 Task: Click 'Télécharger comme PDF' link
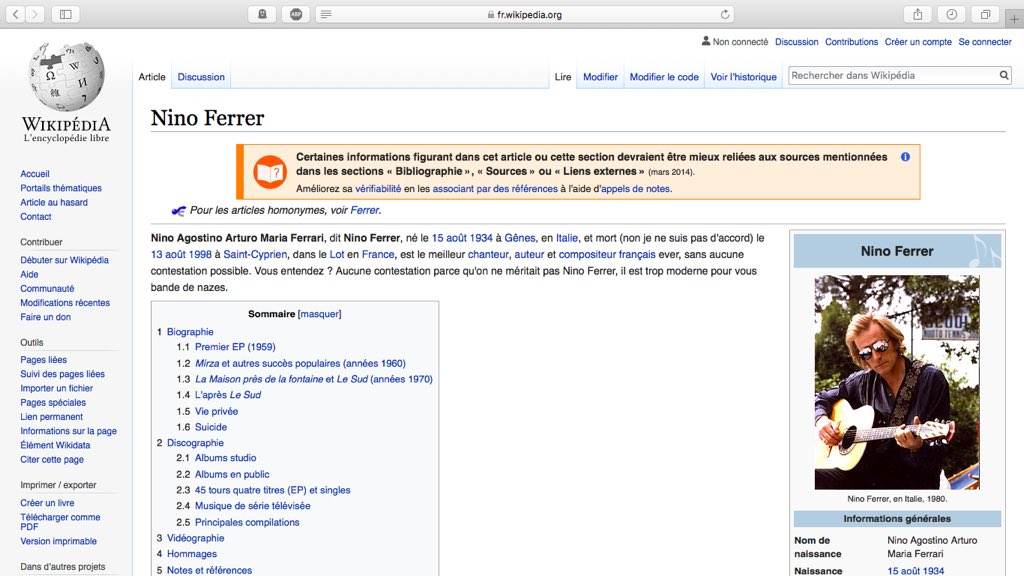[60, 522]
